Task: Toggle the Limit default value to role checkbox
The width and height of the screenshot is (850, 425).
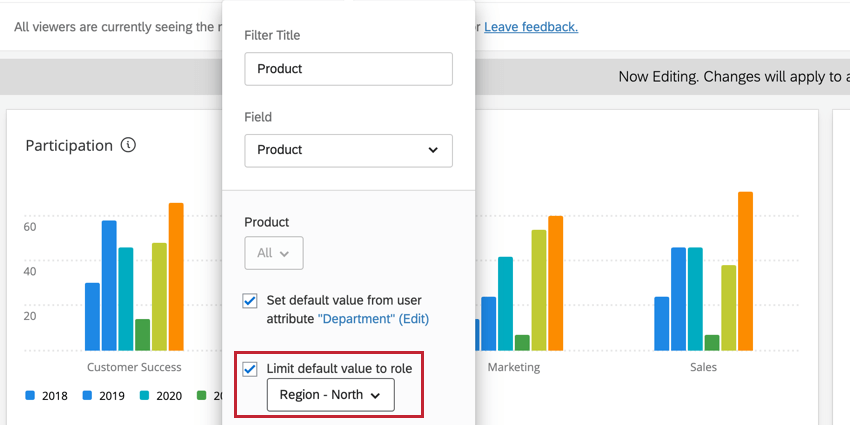Action: pyautogui.click(x=250, y=369)
